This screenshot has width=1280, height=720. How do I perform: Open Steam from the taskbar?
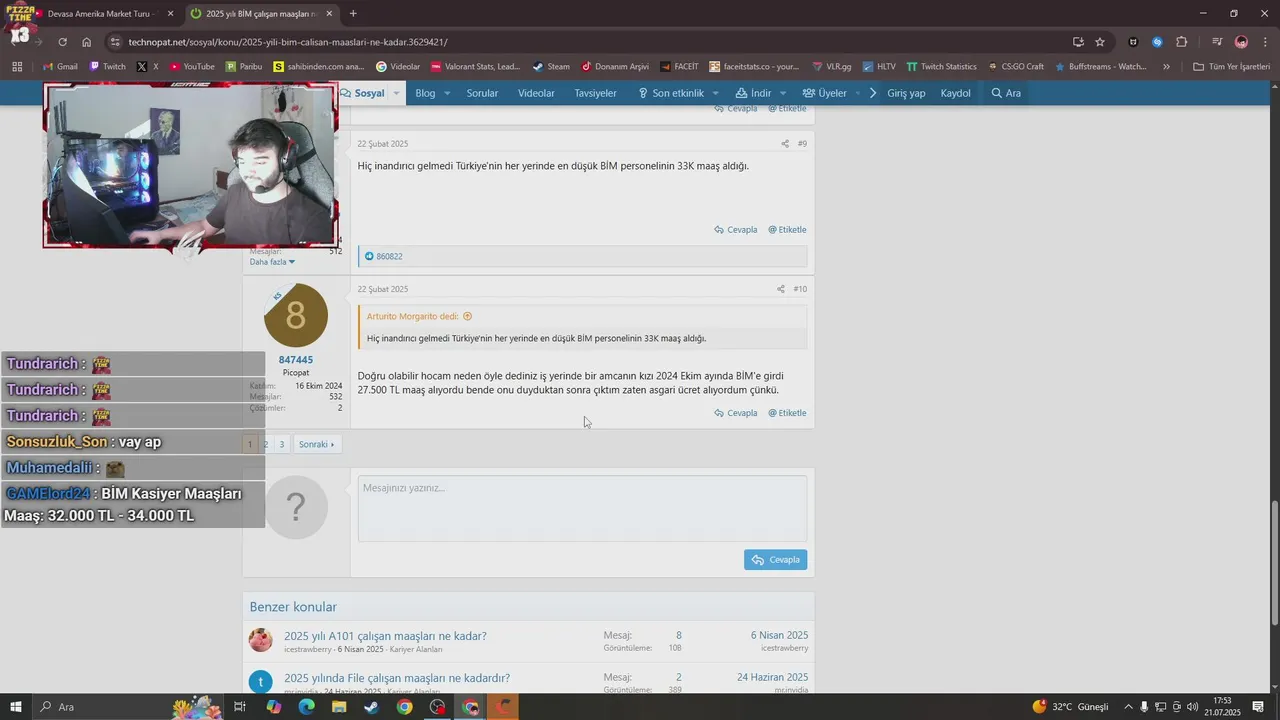pos(371,707)
